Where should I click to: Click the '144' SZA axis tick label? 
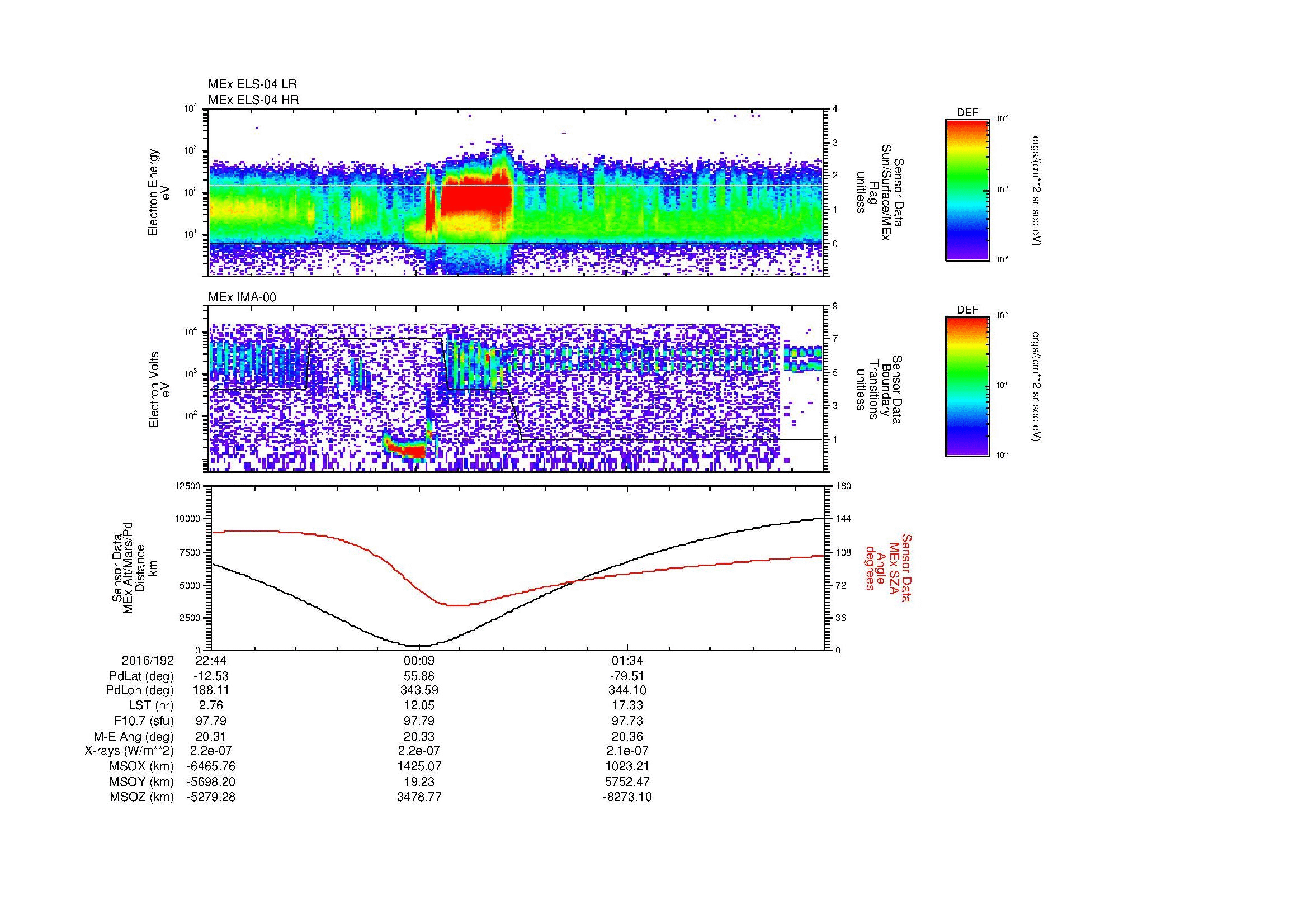pyautogui.click(x=843, y=519)
